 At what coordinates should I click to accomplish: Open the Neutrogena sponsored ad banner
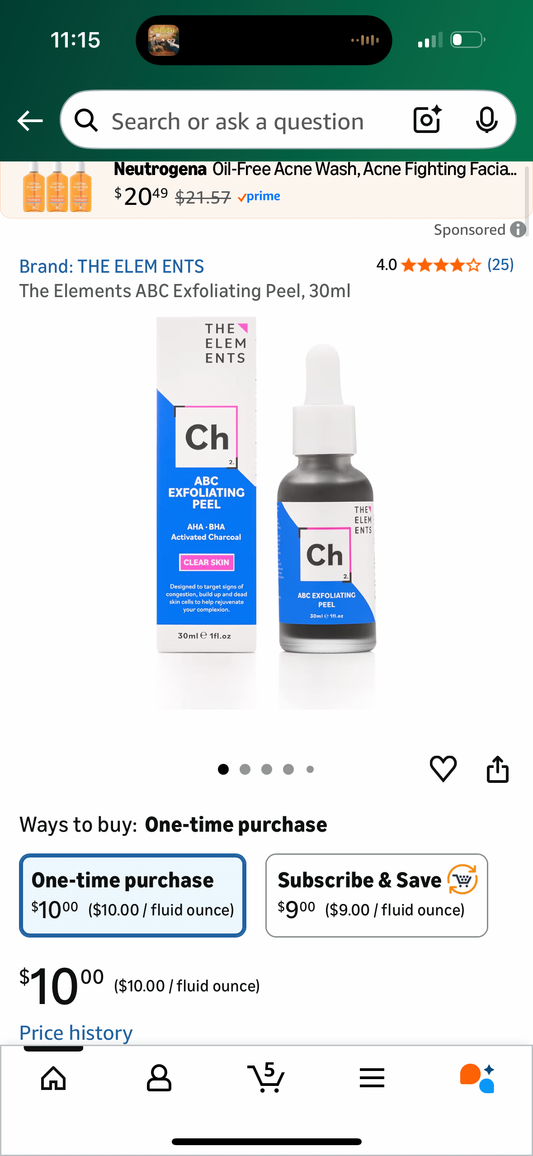266,187
